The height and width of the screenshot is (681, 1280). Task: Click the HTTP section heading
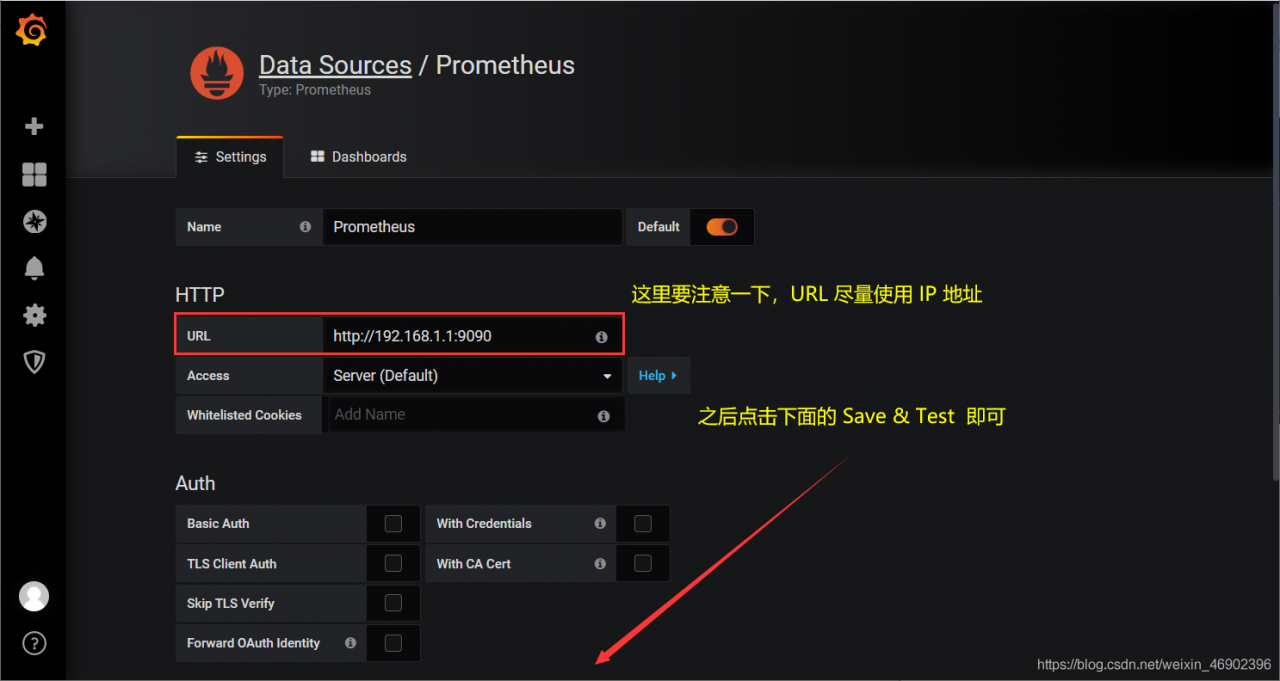pyautogui.click(x=200, y=295)
